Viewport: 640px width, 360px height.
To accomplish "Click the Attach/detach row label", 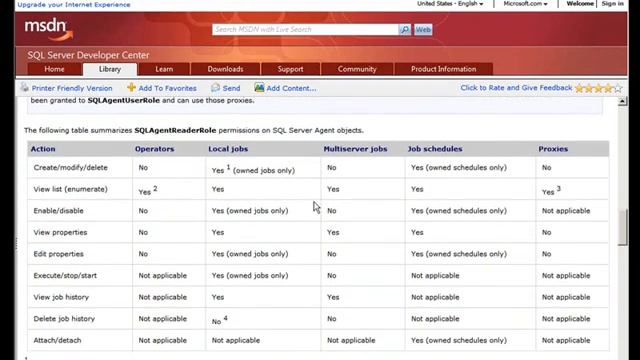I will tap(57, 340).
